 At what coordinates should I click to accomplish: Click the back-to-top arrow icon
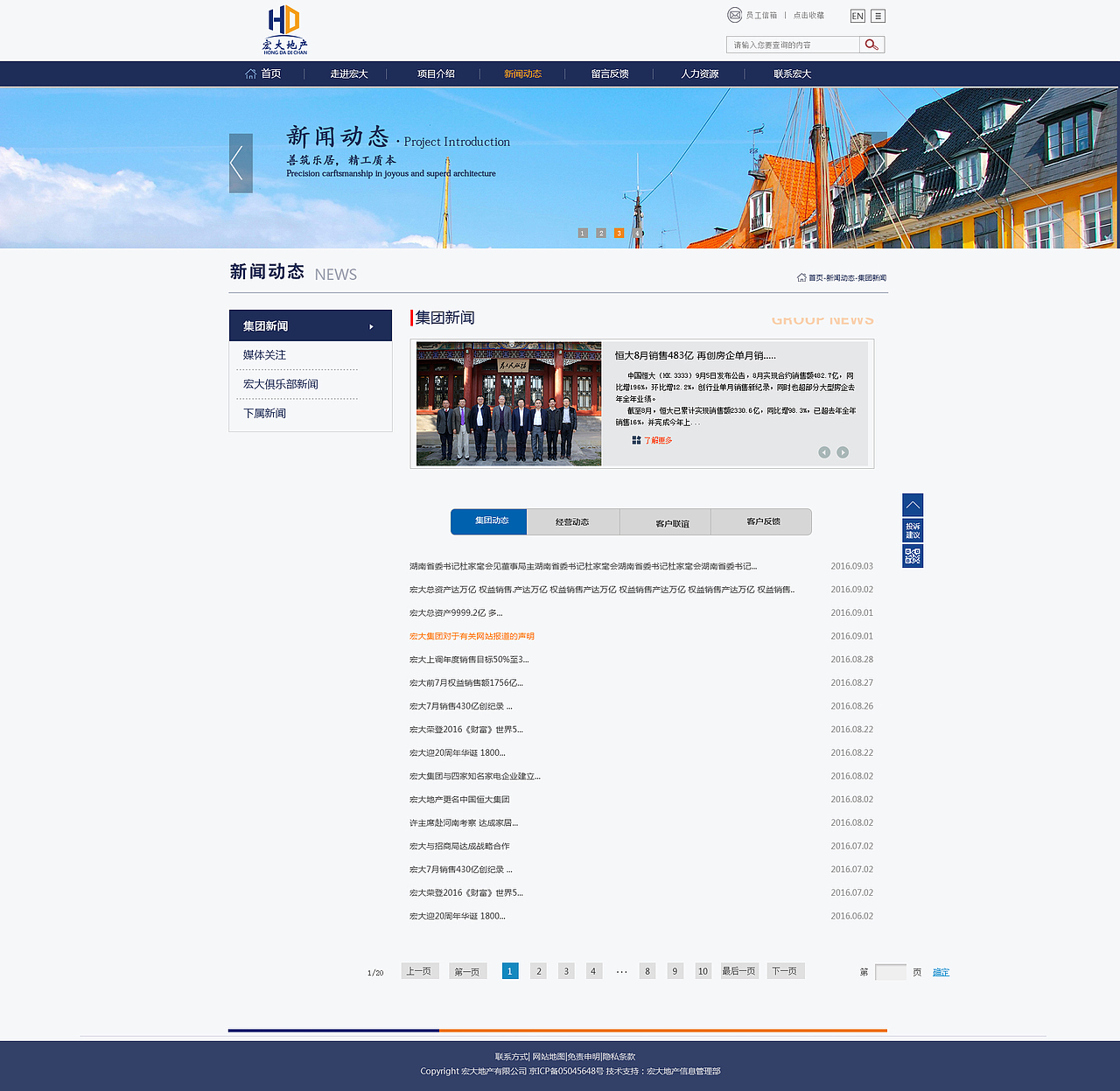[x=913, y=505]
